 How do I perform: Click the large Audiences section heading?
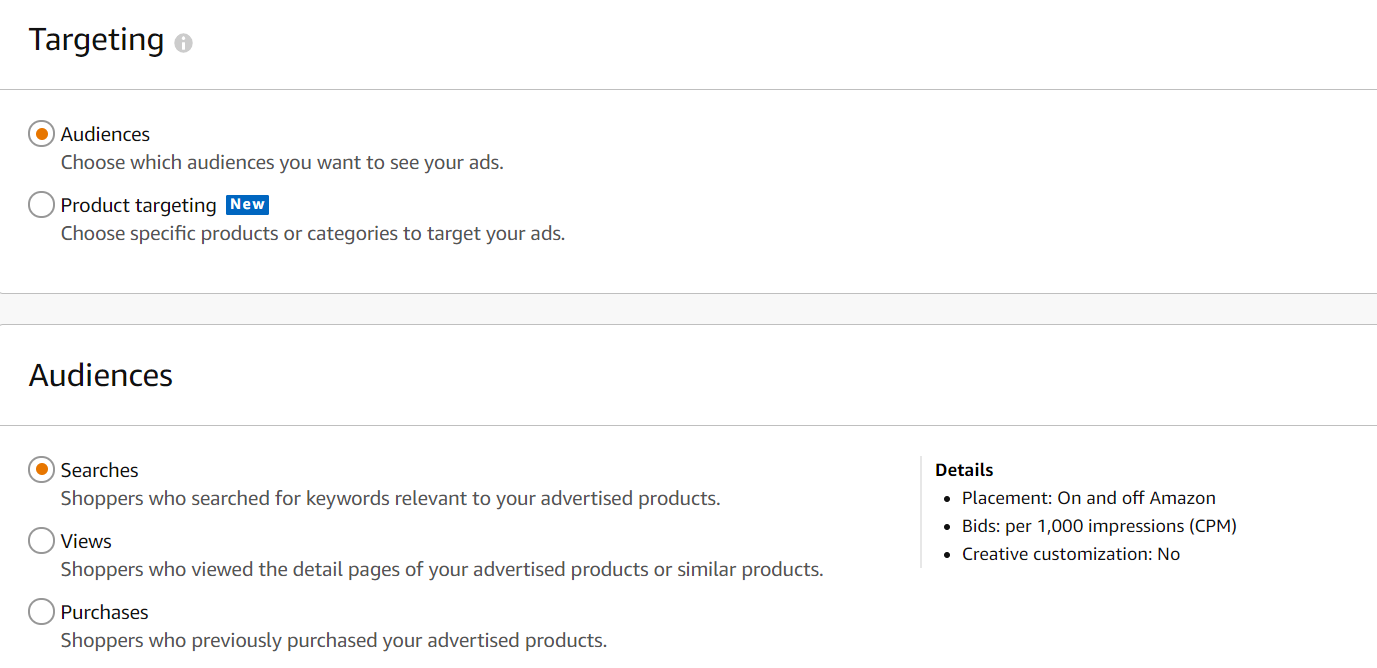pos(101,375)
